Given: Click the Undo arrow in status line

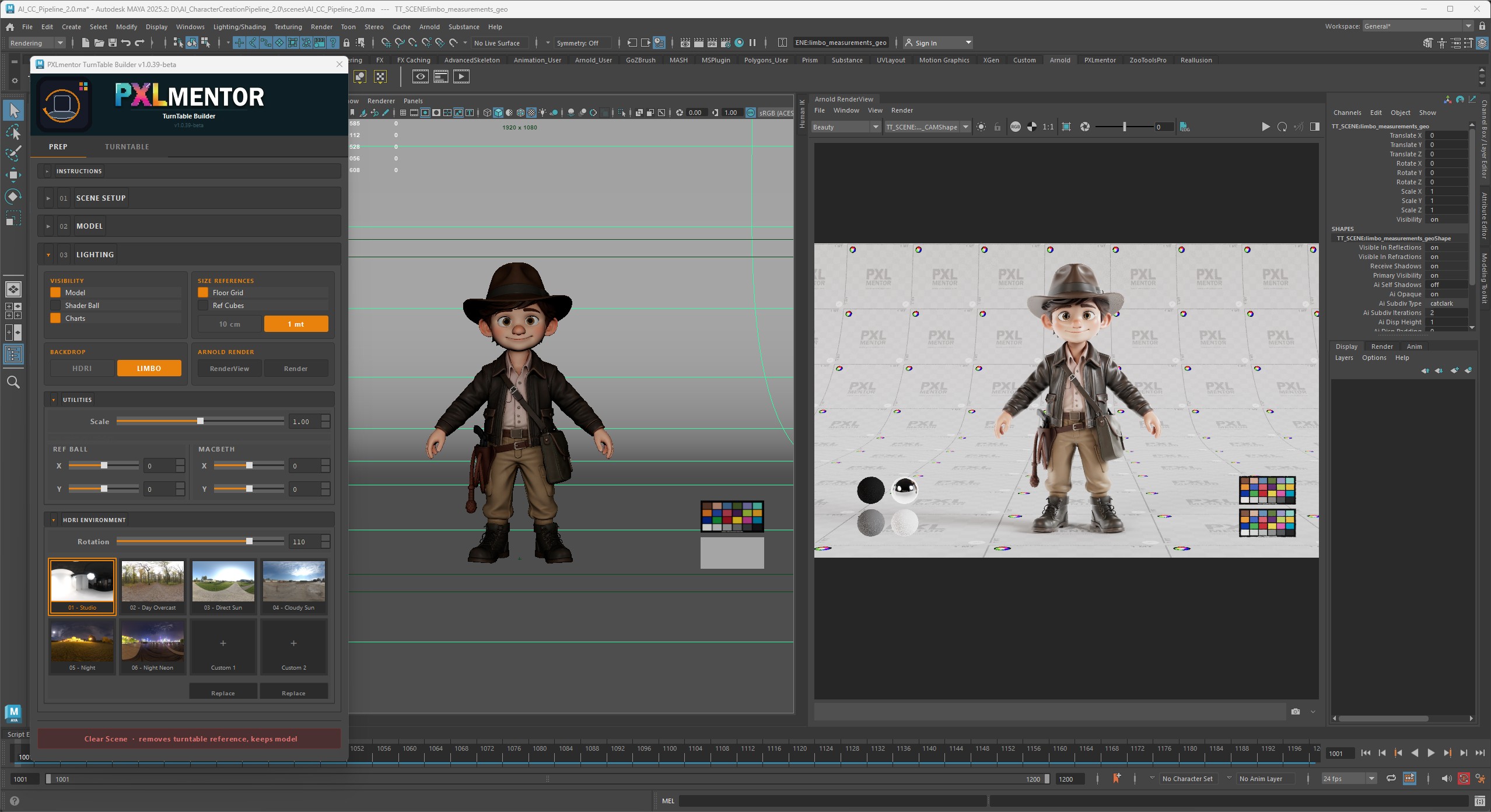Looking at the screenshot, I should (x=125, y=43).
